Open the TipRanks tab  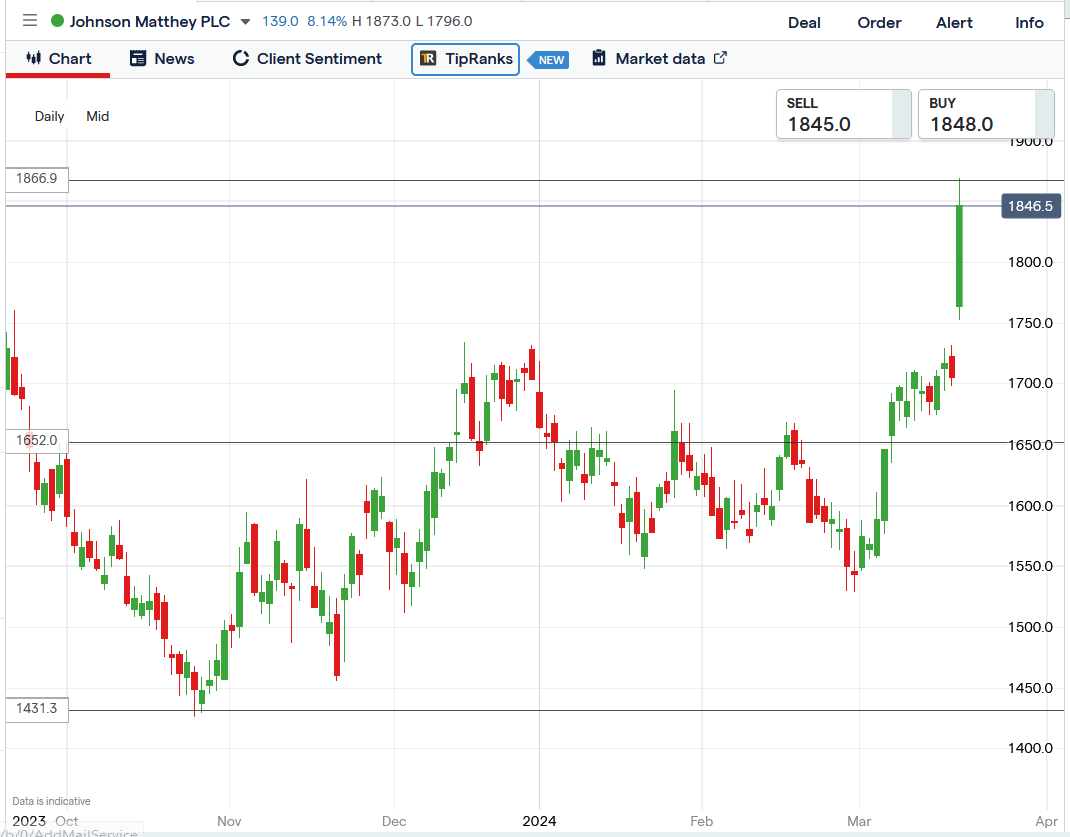(465, 59)
